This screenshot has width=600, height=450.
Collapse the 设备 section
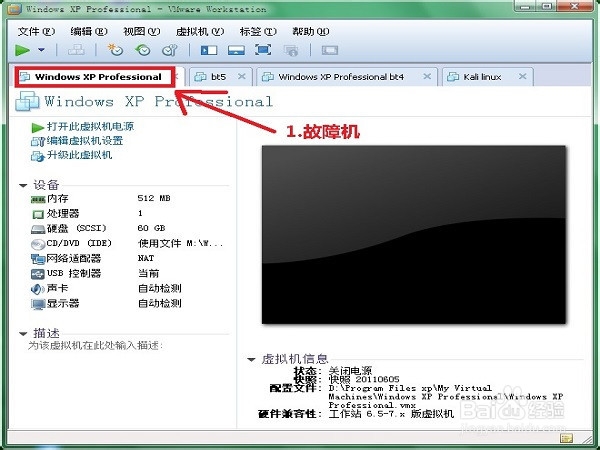click(23, 186)
